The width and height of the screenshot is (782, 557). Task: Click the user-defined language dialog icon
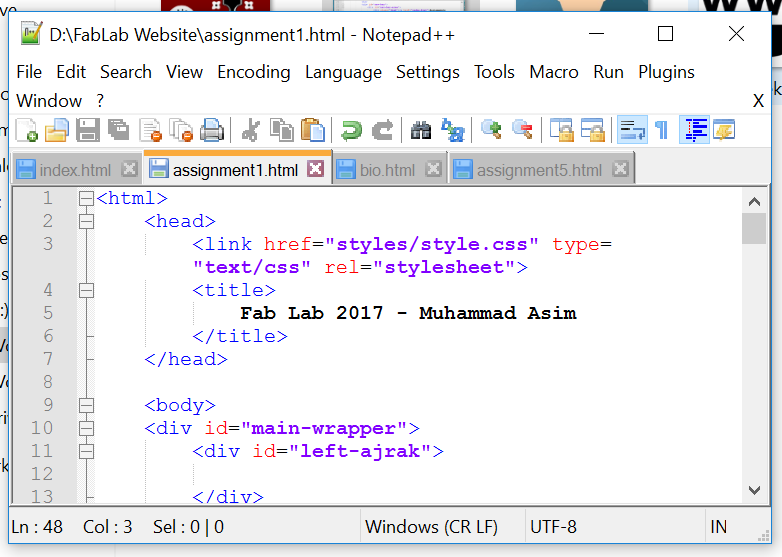click(x=724, y=131)
